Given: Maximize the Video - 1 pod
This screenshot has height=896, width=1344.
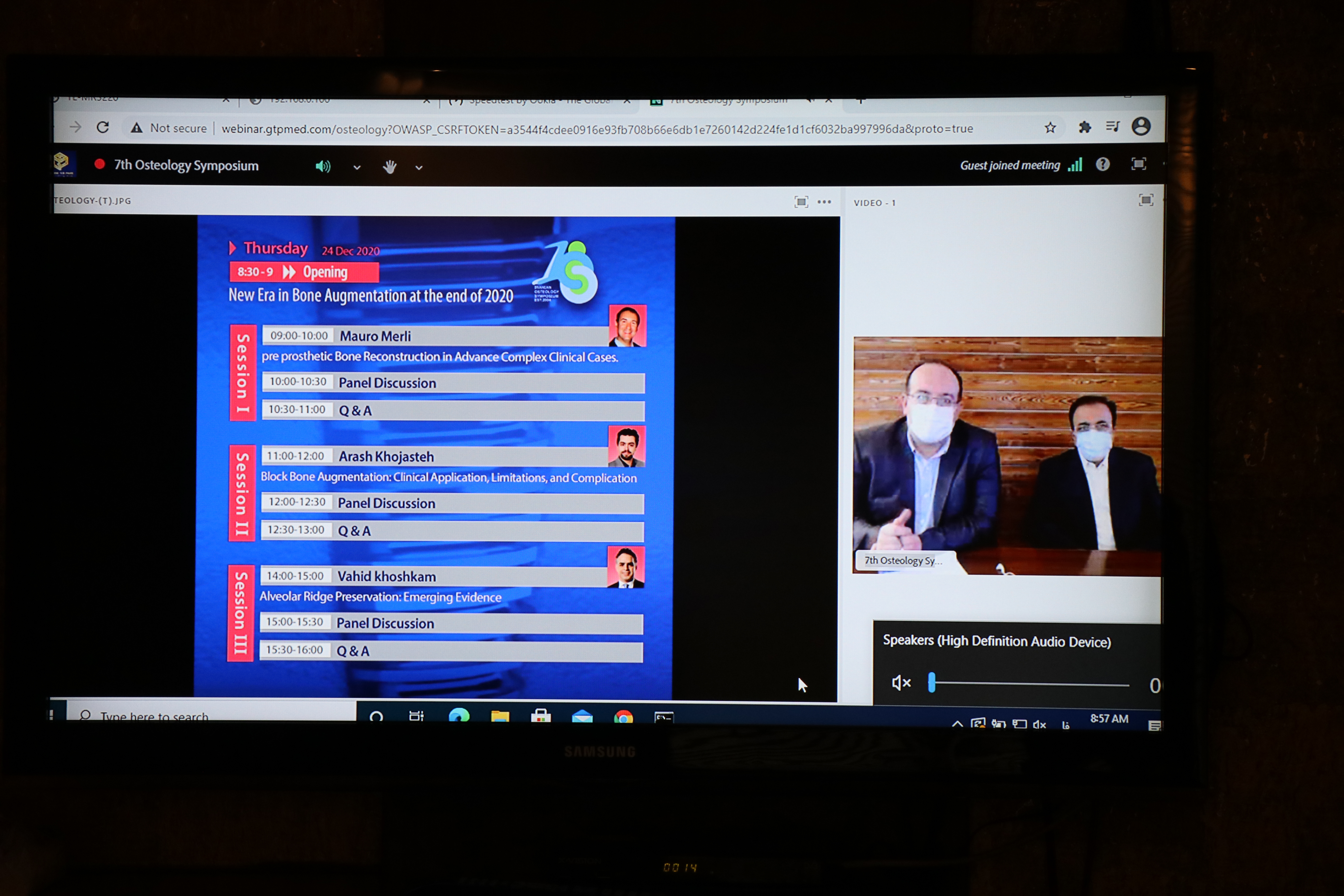Looking at the screenshot, I should tap(1146, 200).
